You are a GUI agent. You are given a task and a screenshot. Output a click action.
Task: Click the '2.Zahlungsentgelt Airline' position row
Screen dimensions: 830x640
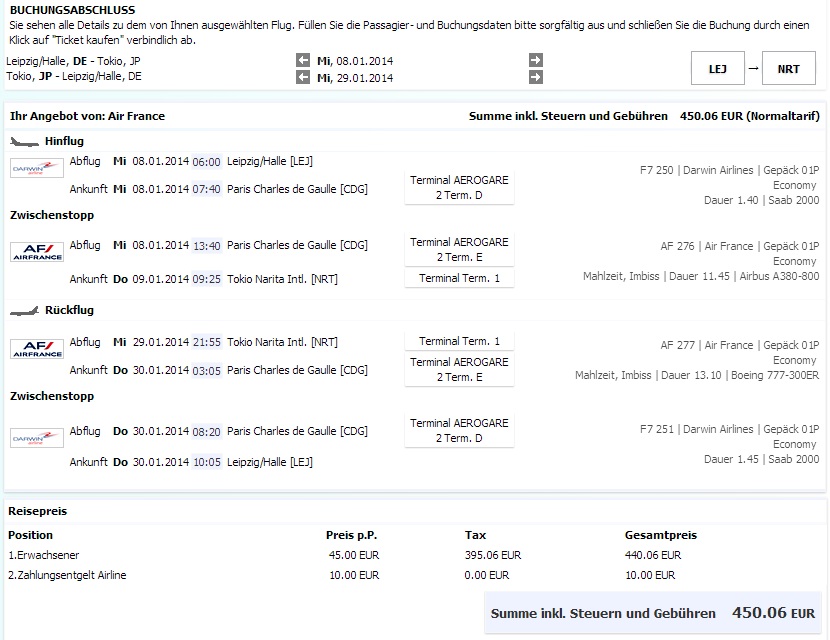pyautogui.click(x=67, y=575)
